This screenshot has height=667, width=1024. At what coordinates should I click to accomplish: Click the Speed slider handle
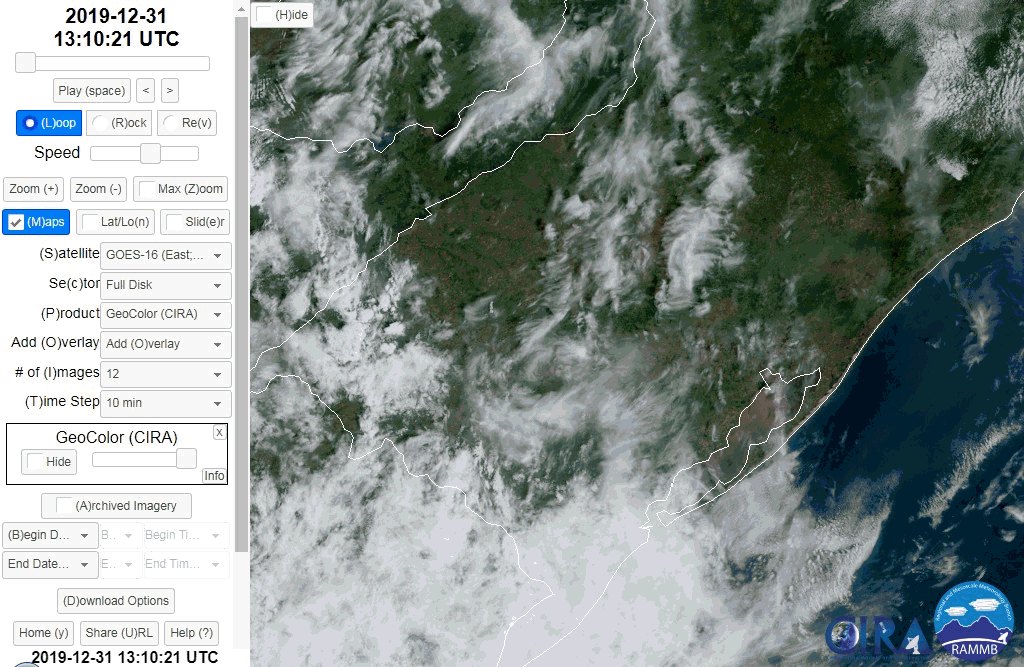150,153
